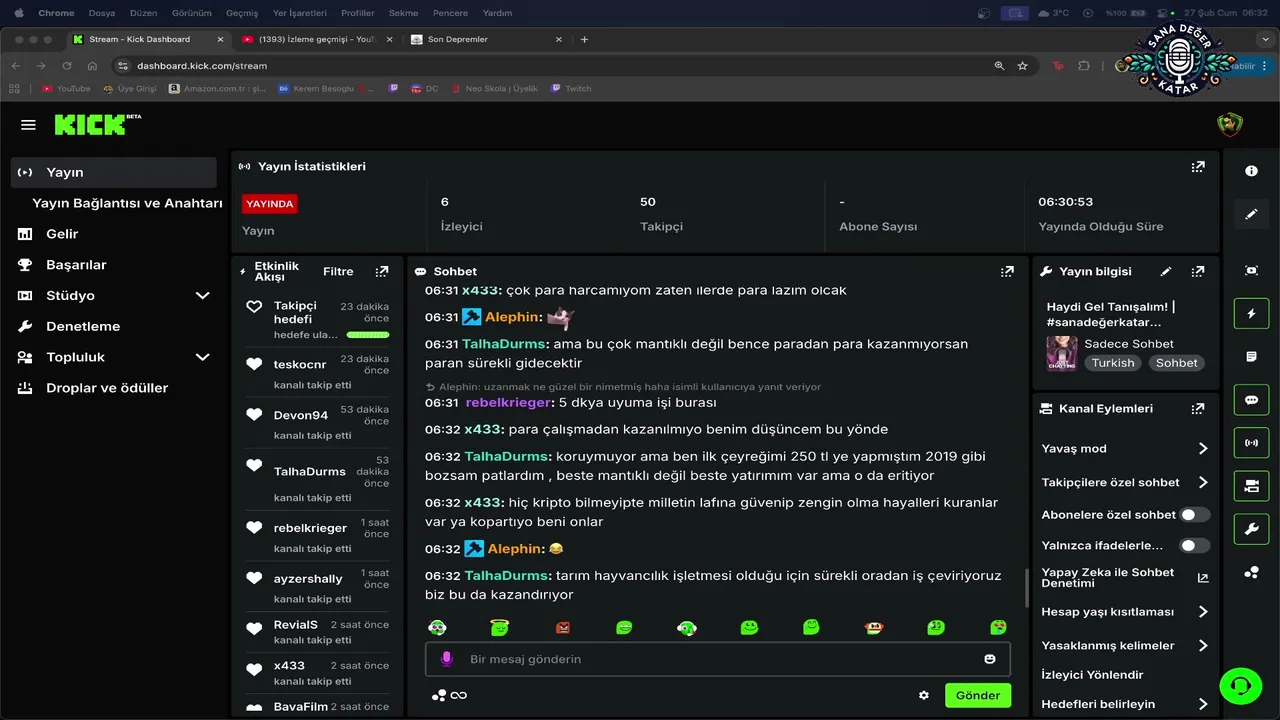The width and height of the screenshot is (1280, 720).
Task: Select the Devon94 follow event row
Action: [317, 423]
